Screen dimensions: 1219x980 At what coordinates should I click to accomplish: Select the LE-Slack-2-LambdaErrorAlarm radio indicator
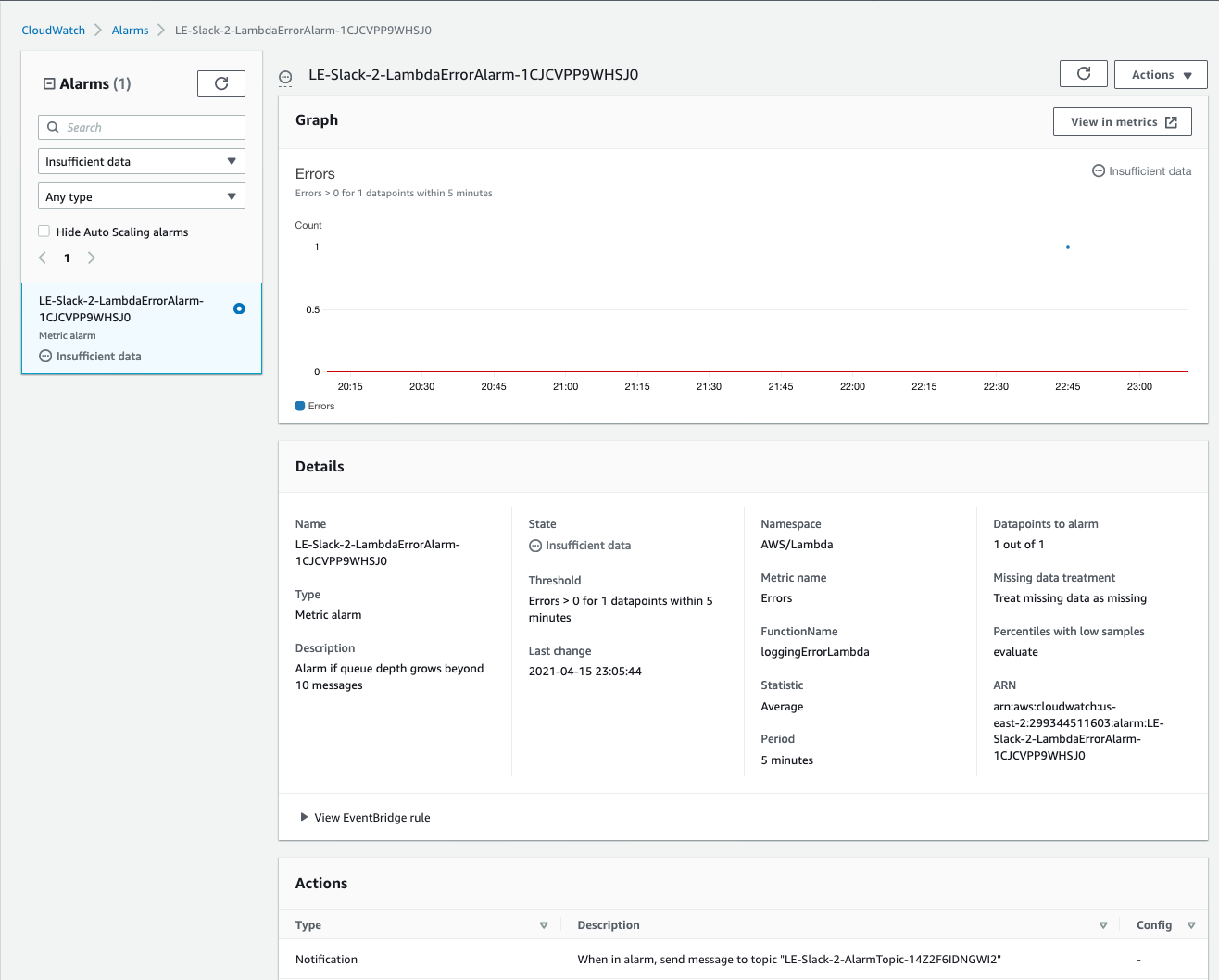(239, 308)
